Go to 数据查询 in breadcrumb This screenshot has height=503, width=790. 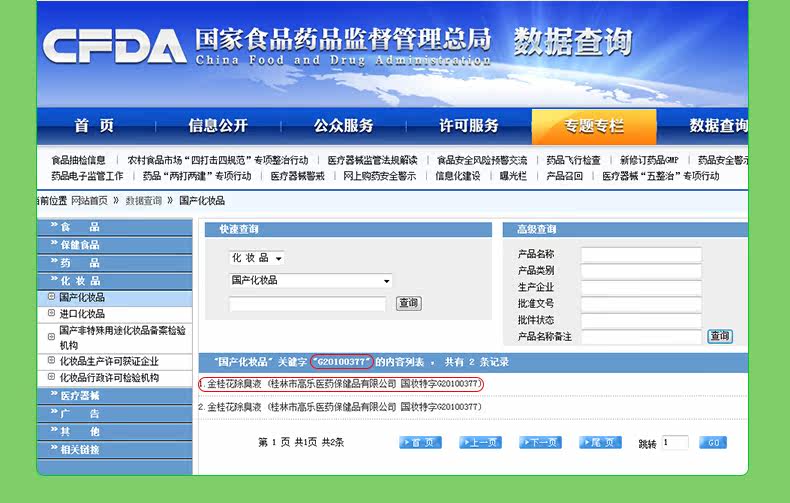click(144, 201)
